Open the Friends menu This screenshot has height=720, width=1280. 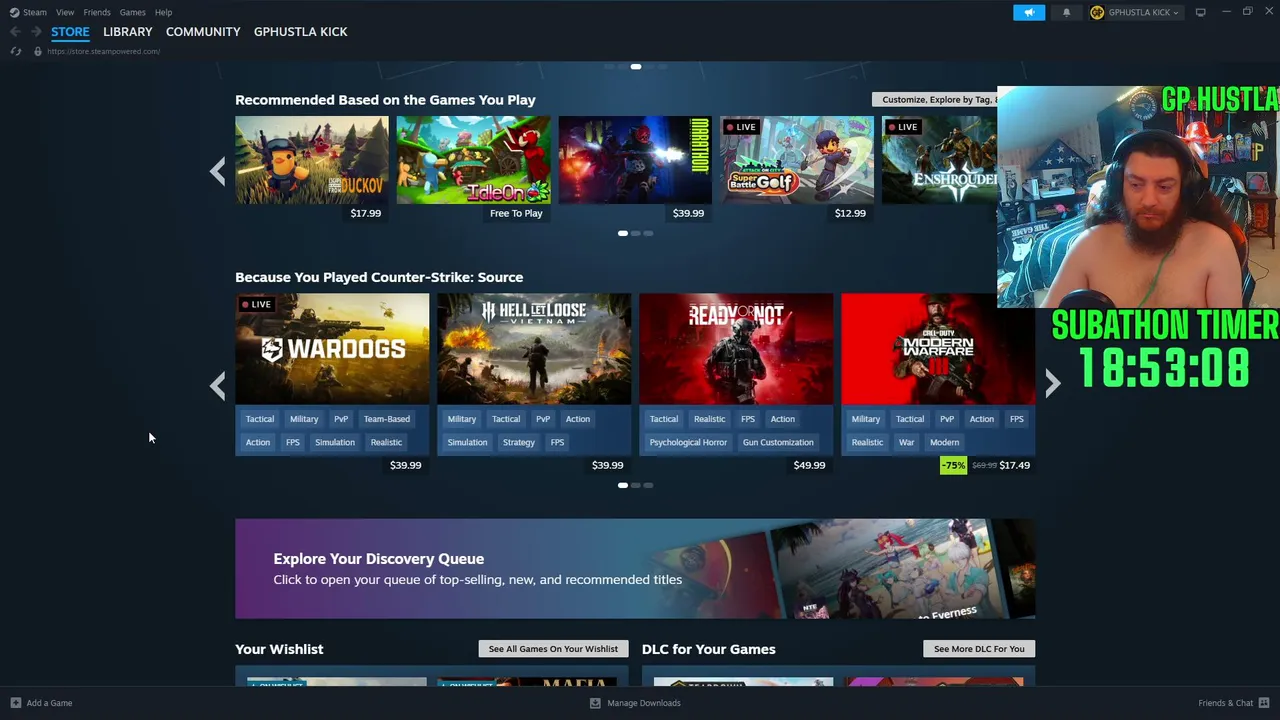coord(97,12)
